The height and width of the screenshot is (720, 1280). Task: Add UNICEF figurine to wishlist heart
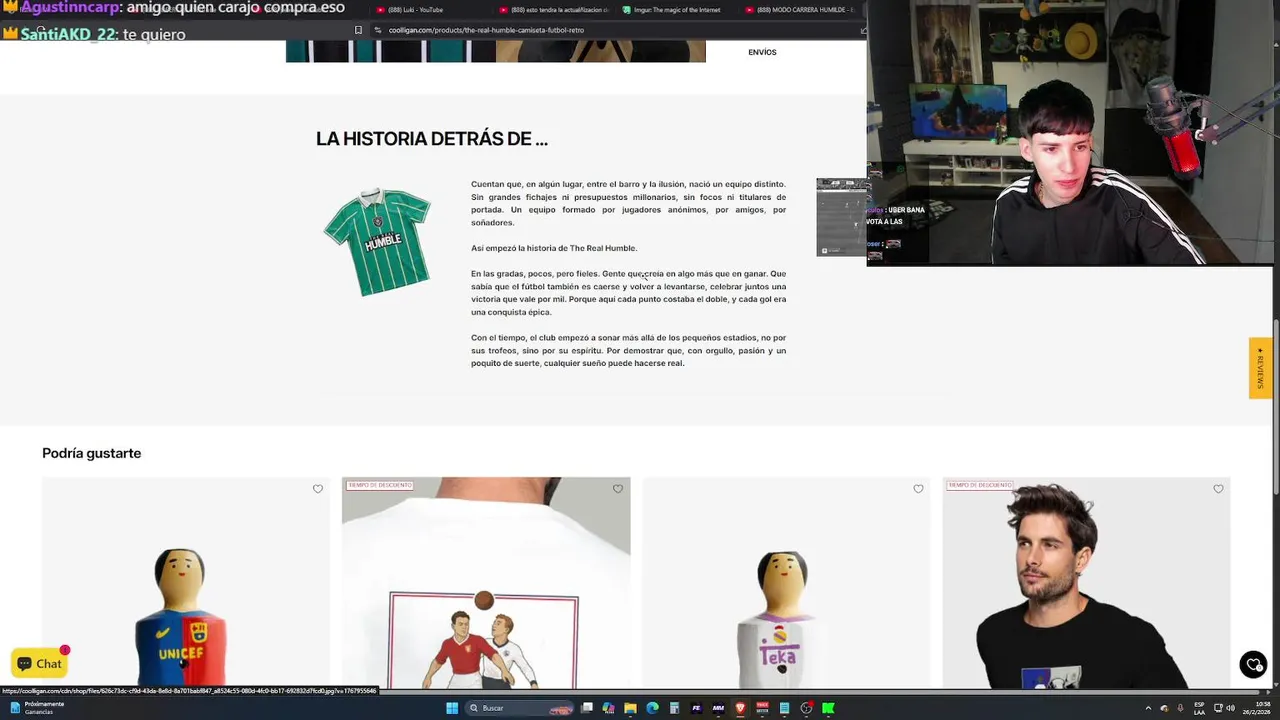point(318,489)
